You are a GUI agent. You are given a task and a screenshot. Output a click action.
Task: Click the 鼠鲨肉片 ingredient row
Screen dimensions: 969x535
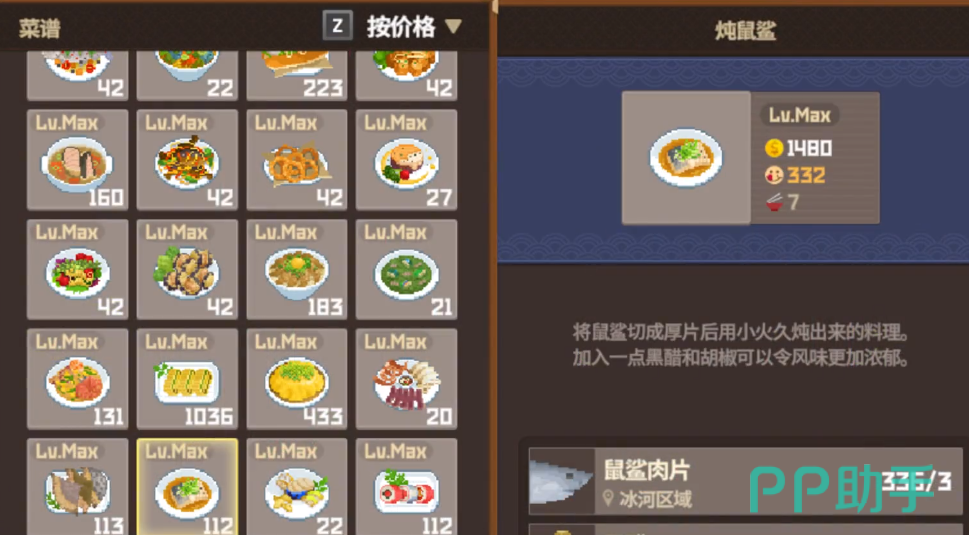point(745,482)
